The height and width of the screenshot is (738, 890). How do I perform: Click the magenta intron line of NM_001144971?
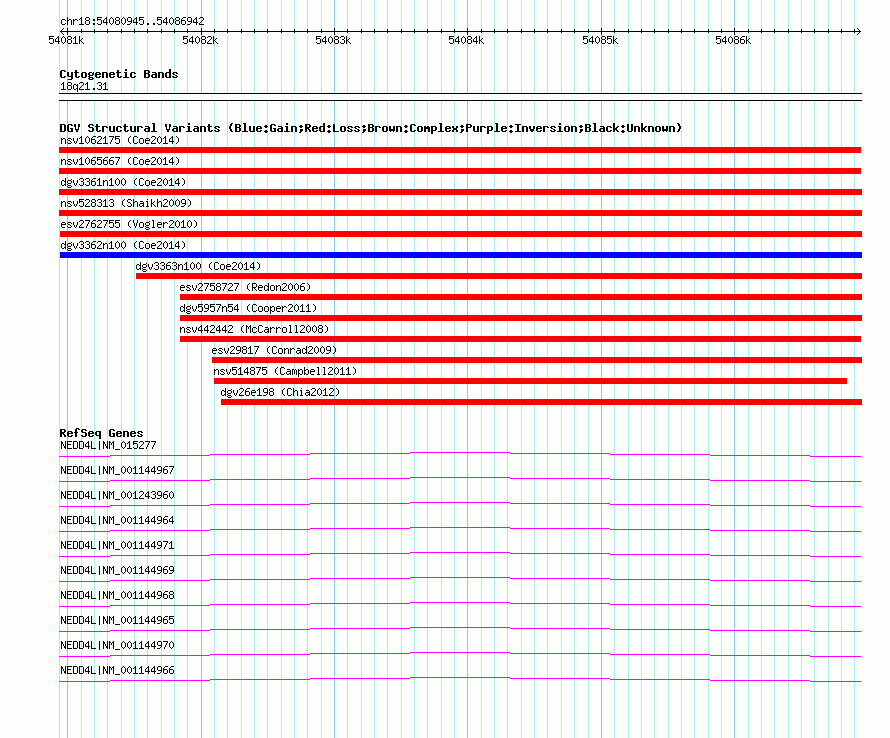pos(460,553)
